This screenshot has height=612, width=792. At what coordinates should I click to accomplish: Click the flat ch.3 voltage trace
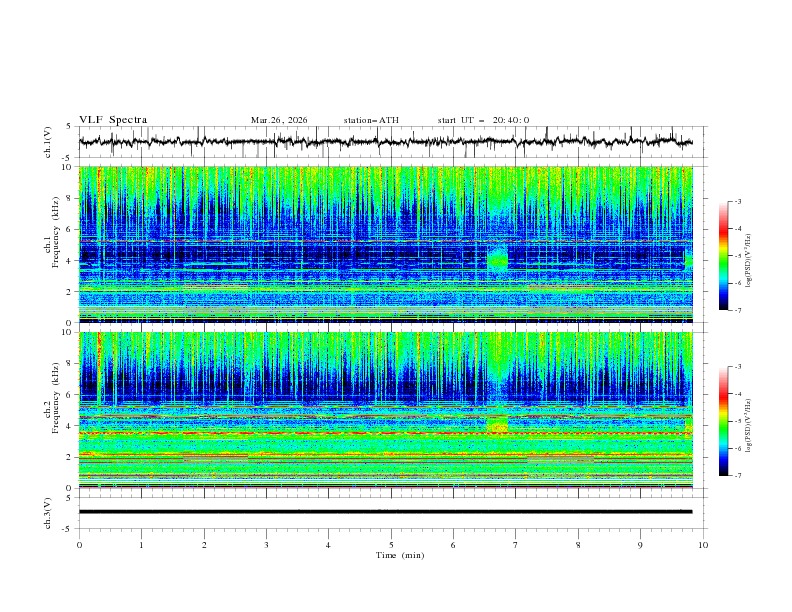click(x=386, y=512)
